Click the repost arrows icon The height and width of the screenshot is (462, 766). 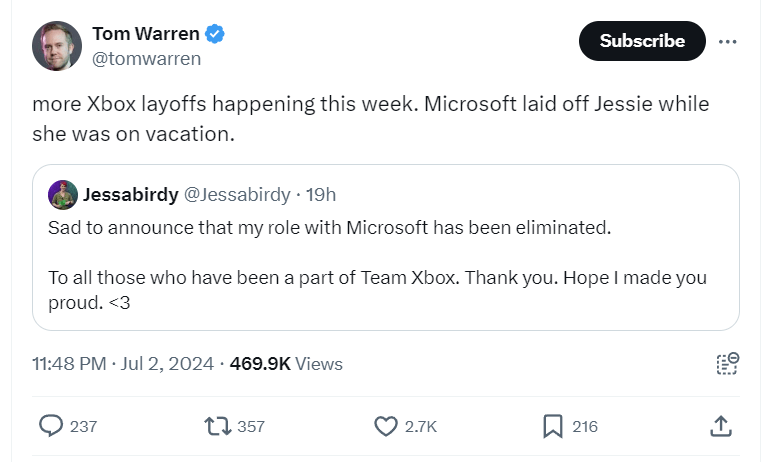click(x=216, y=426)
